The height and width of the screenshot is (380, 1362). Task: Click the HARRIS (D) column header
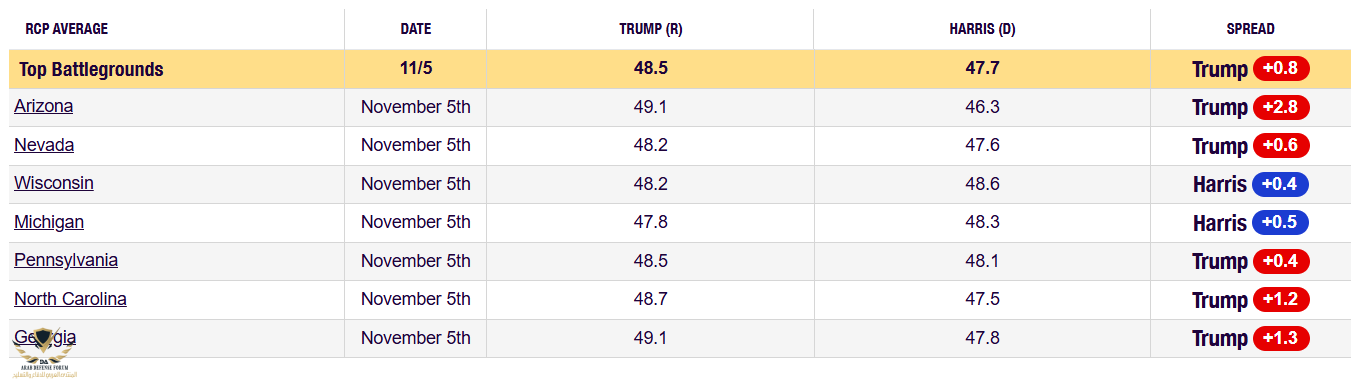click(982, 29)
